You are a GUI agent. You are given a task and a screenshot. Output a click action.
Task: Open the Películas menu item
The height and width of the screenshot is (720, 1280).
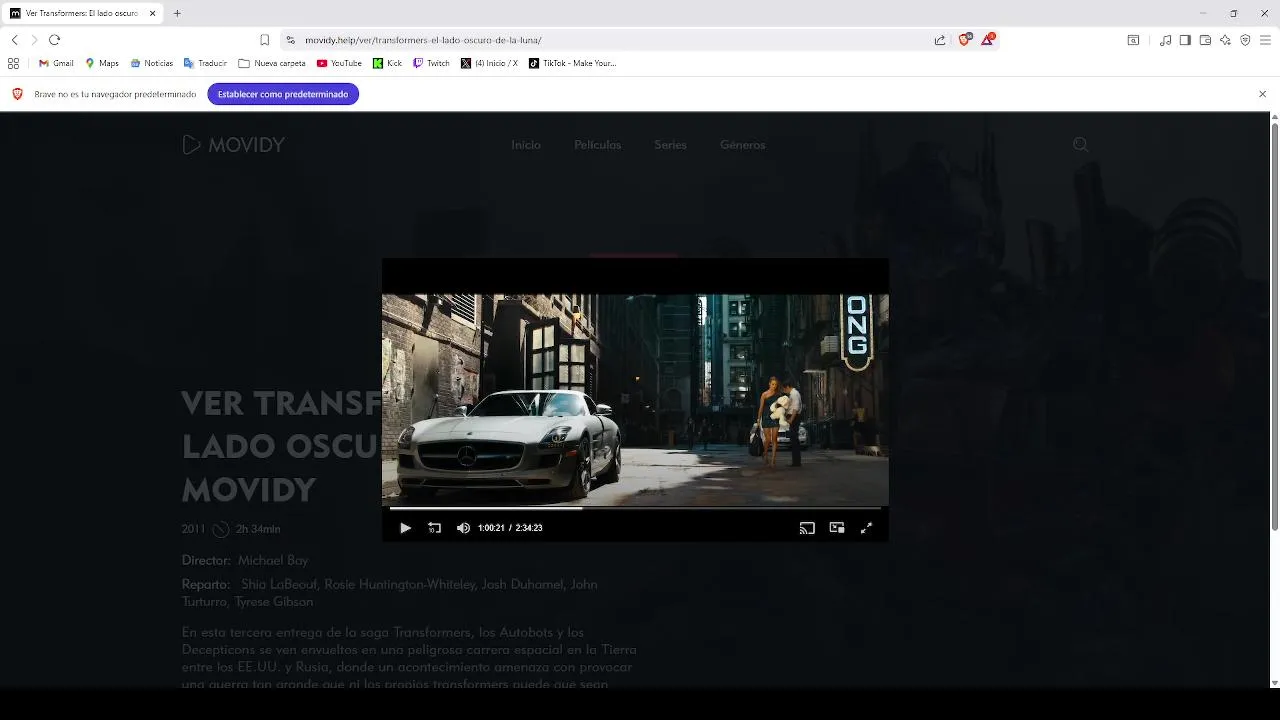point(597,145)
